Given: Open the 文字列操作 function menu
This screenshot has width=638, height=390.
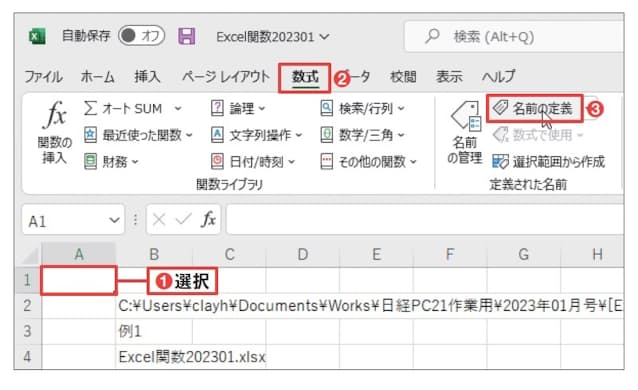Looking at the screenshot, I should 256,135.
